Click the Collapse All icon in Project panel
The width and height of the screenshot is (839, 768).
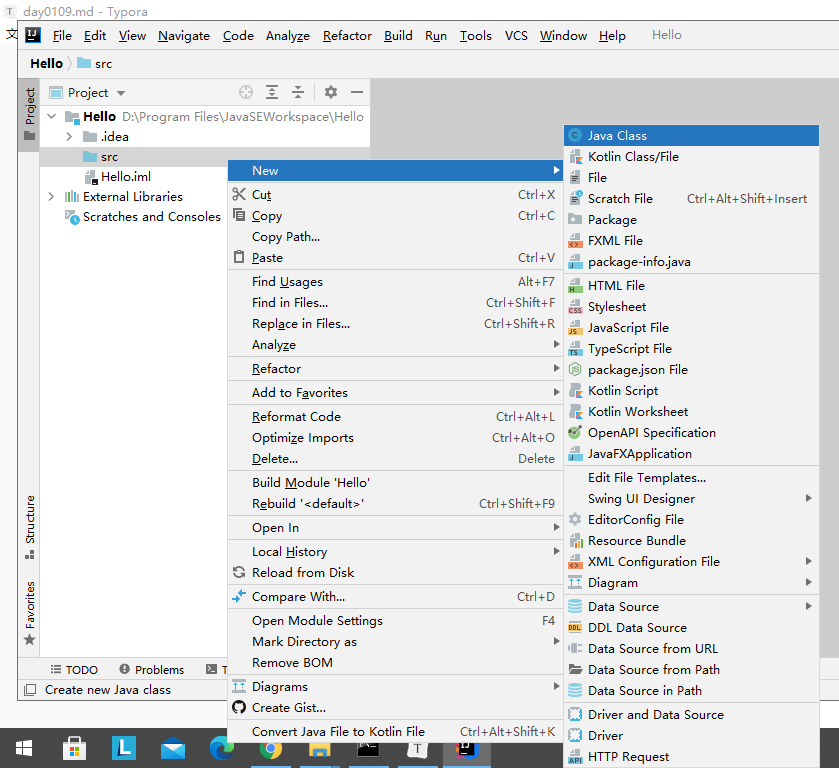point(298,92)
